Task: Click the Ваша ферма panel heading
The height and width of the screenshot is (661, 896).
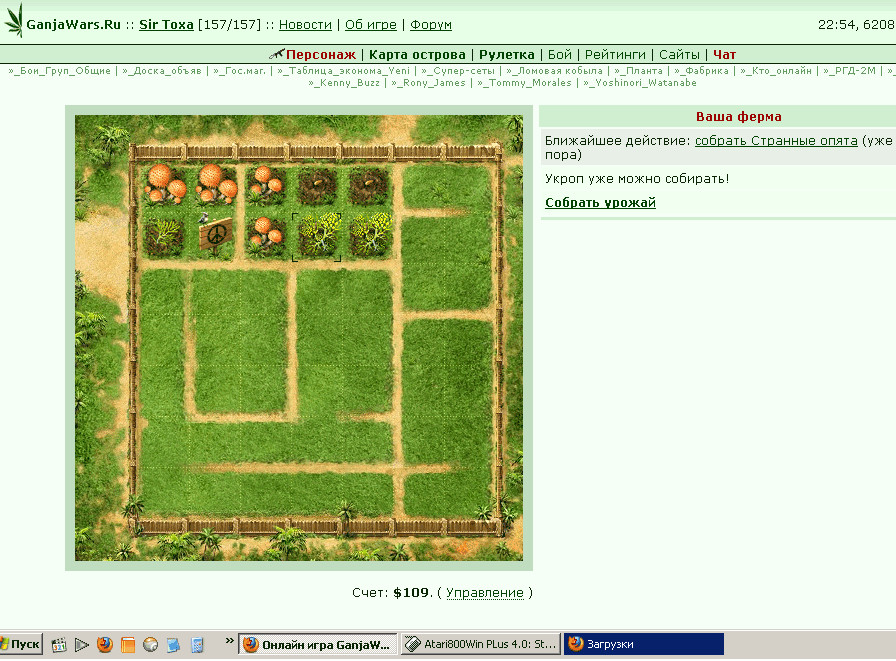Action: coord(738,117)
